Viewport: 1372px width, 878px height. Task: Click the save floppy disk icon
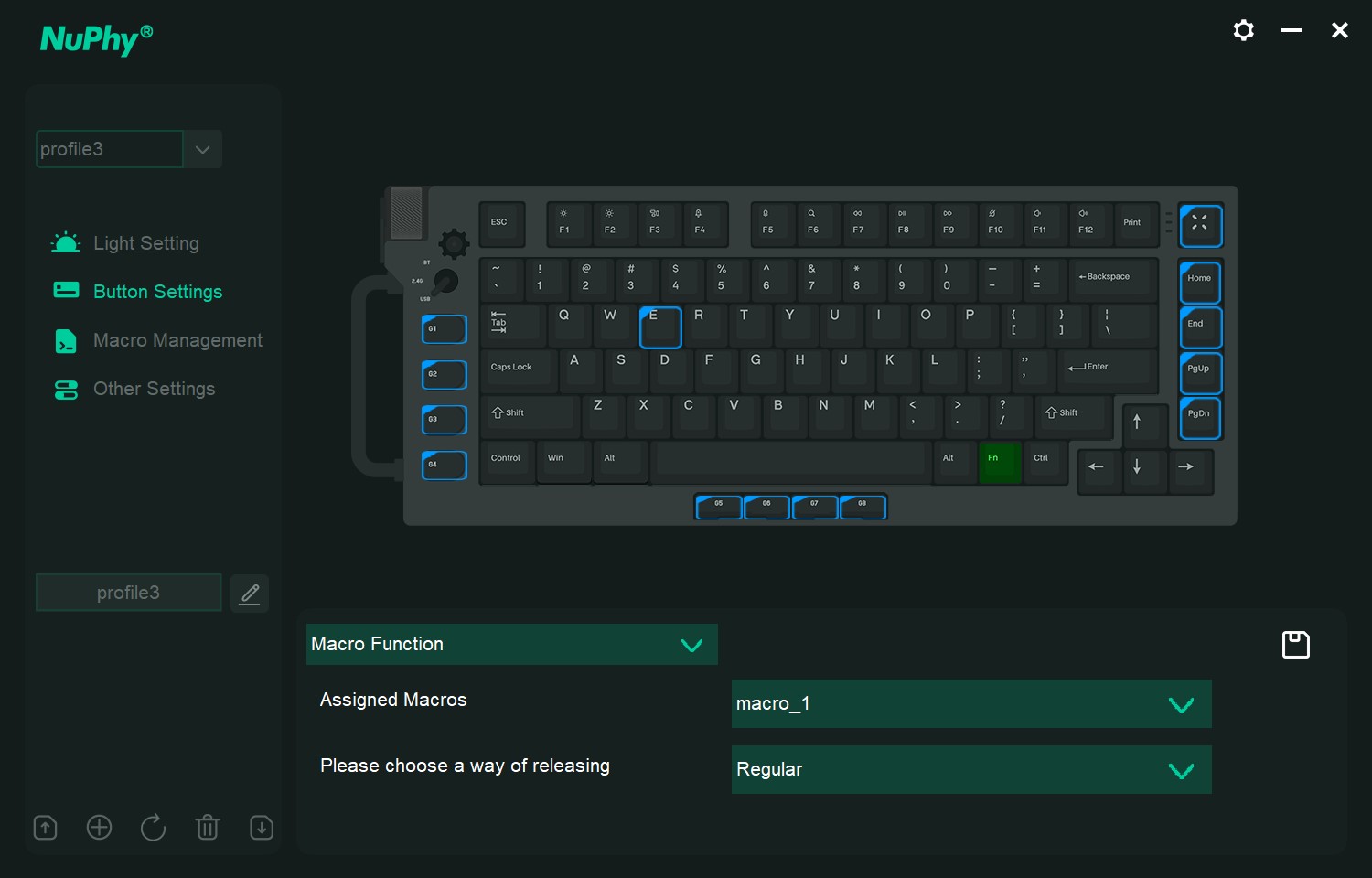point(1295,645)
